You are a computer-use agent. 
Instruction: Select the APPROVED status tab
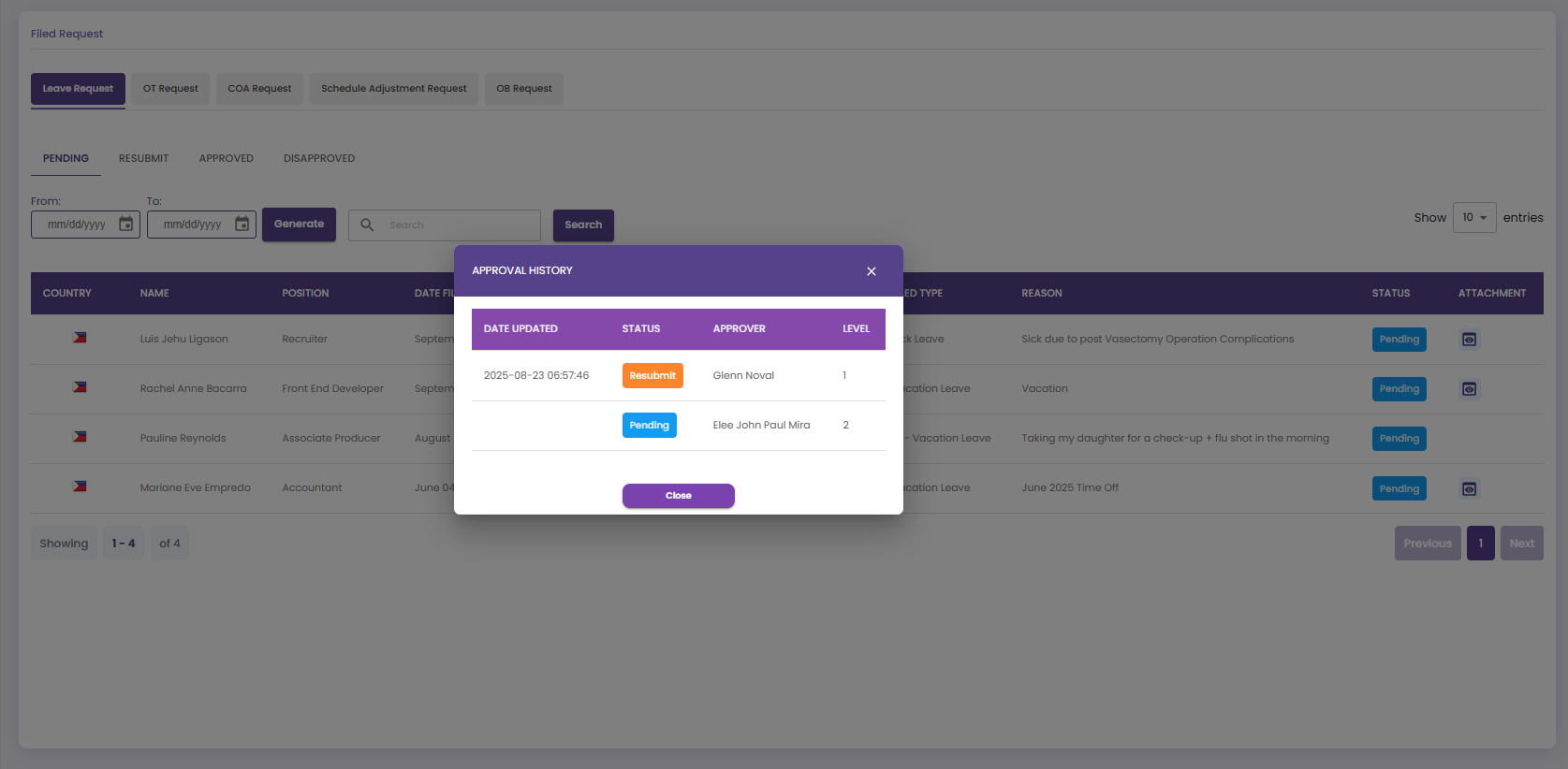click(x=226, y=158)
